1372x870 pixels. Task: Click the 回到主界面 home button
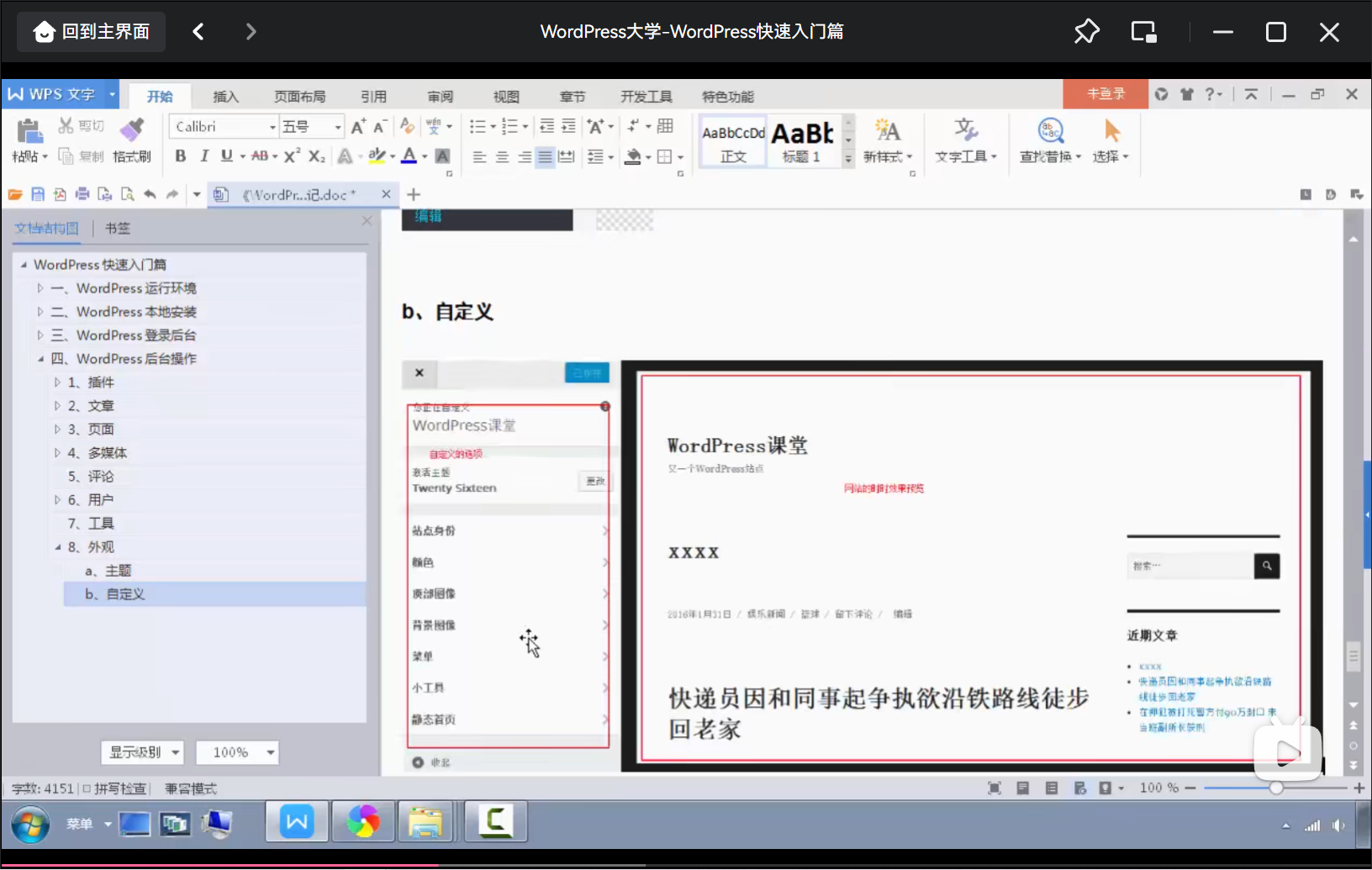click(91, 32)
